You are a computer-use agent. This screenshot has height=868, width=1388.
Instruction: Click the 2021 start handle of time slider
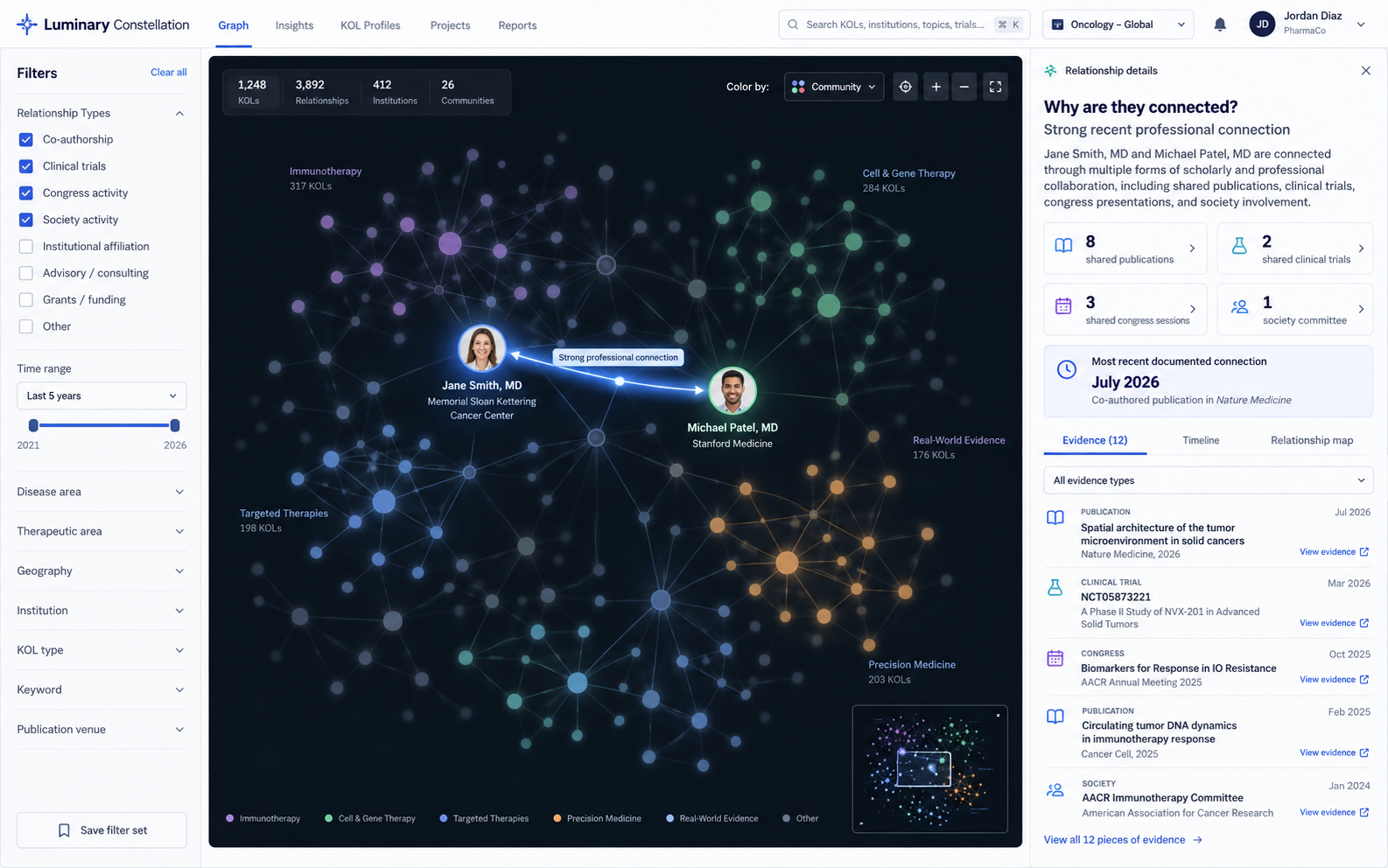(x=33, y=425)
